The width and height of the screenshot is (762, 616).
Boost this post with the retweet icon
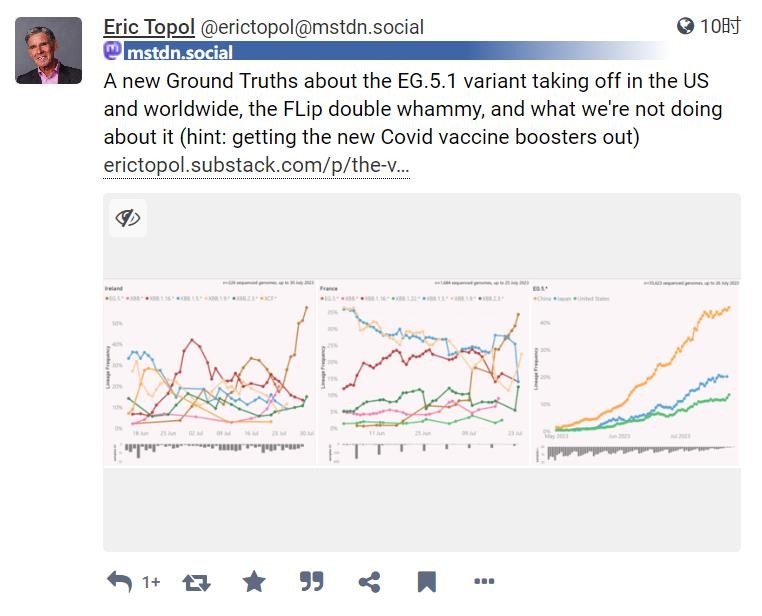(x=196, y=581)
